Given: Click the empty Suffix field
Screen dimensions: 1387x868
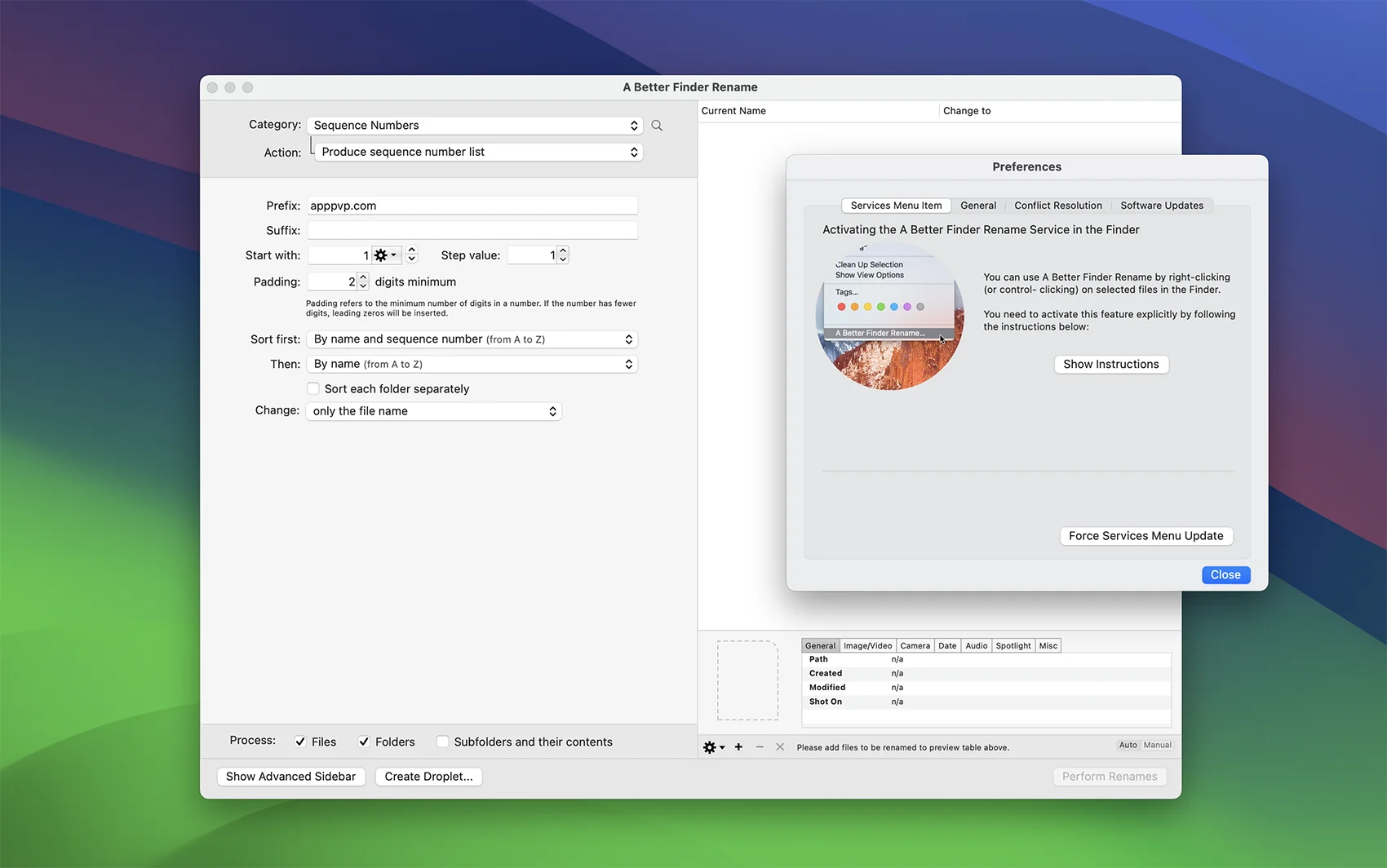Looking at the screenshot, I should [472, 231].
